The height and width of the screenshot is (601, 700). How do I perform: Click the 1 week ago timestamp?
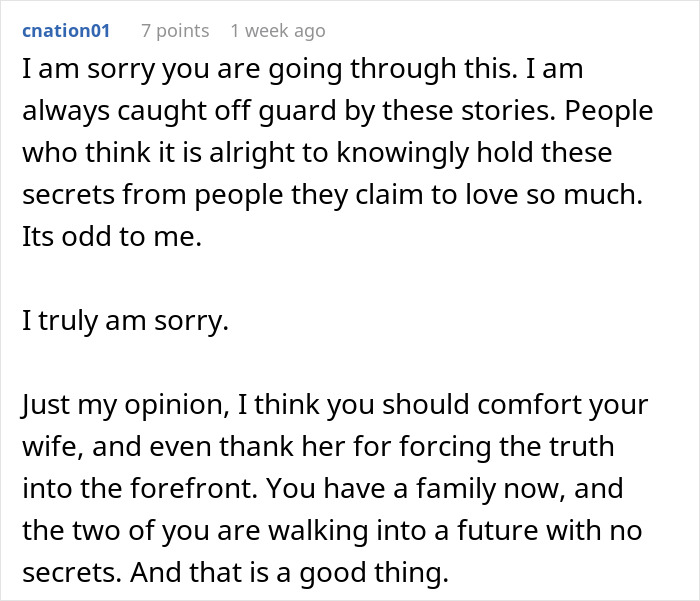click(x=278, y=31)
